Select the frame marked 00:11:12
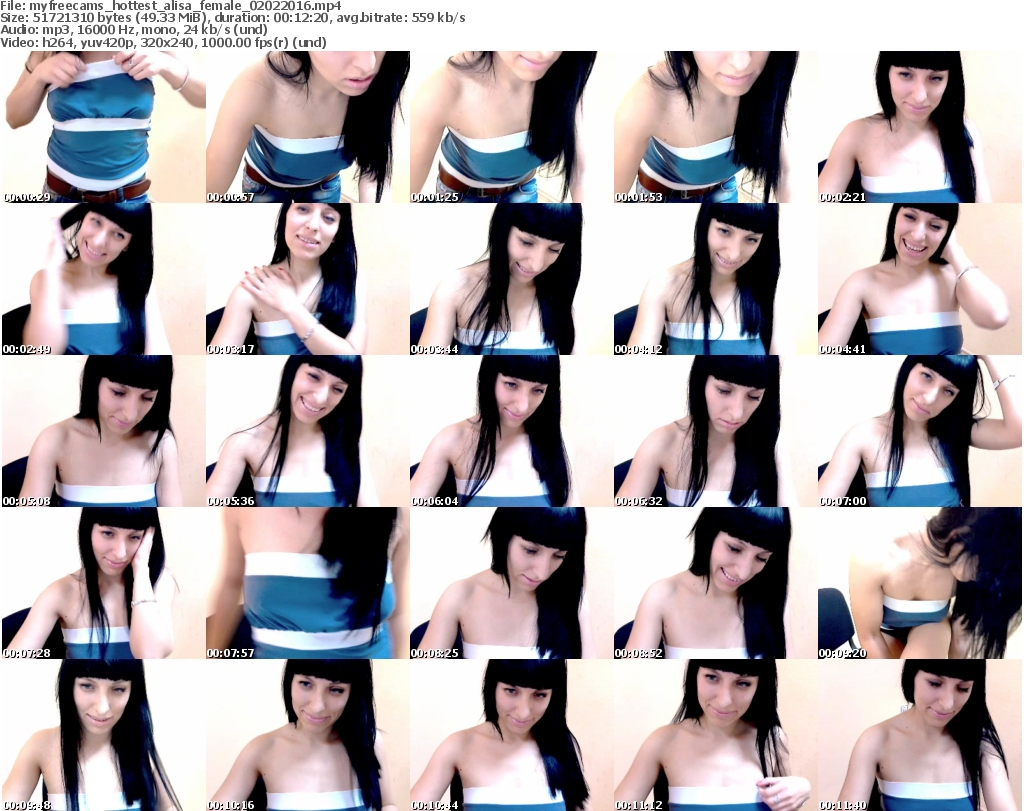1024x811 pixels. [x=716, y=735]
